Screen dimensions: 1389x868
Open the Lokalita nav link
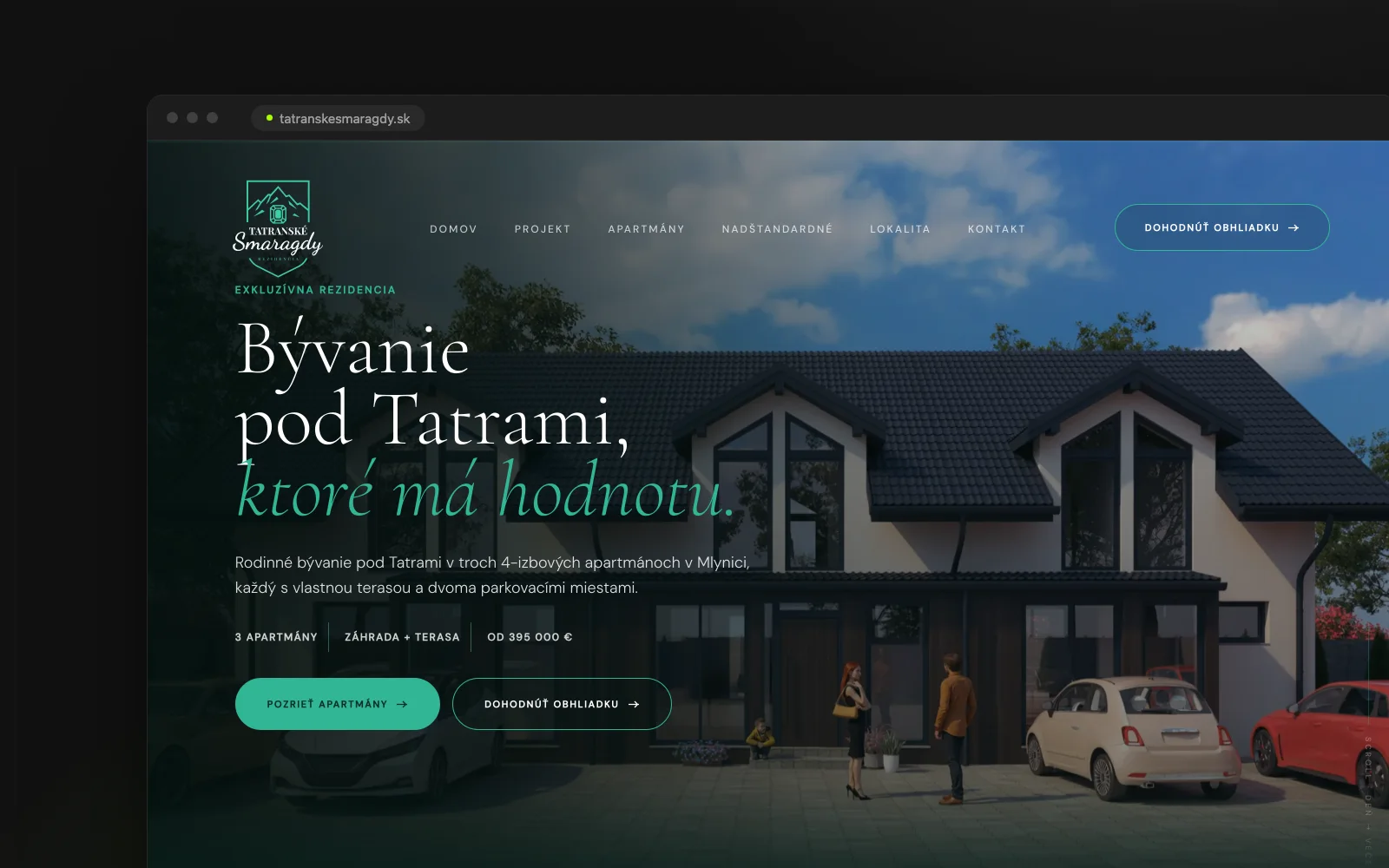[x=900, y=229]
